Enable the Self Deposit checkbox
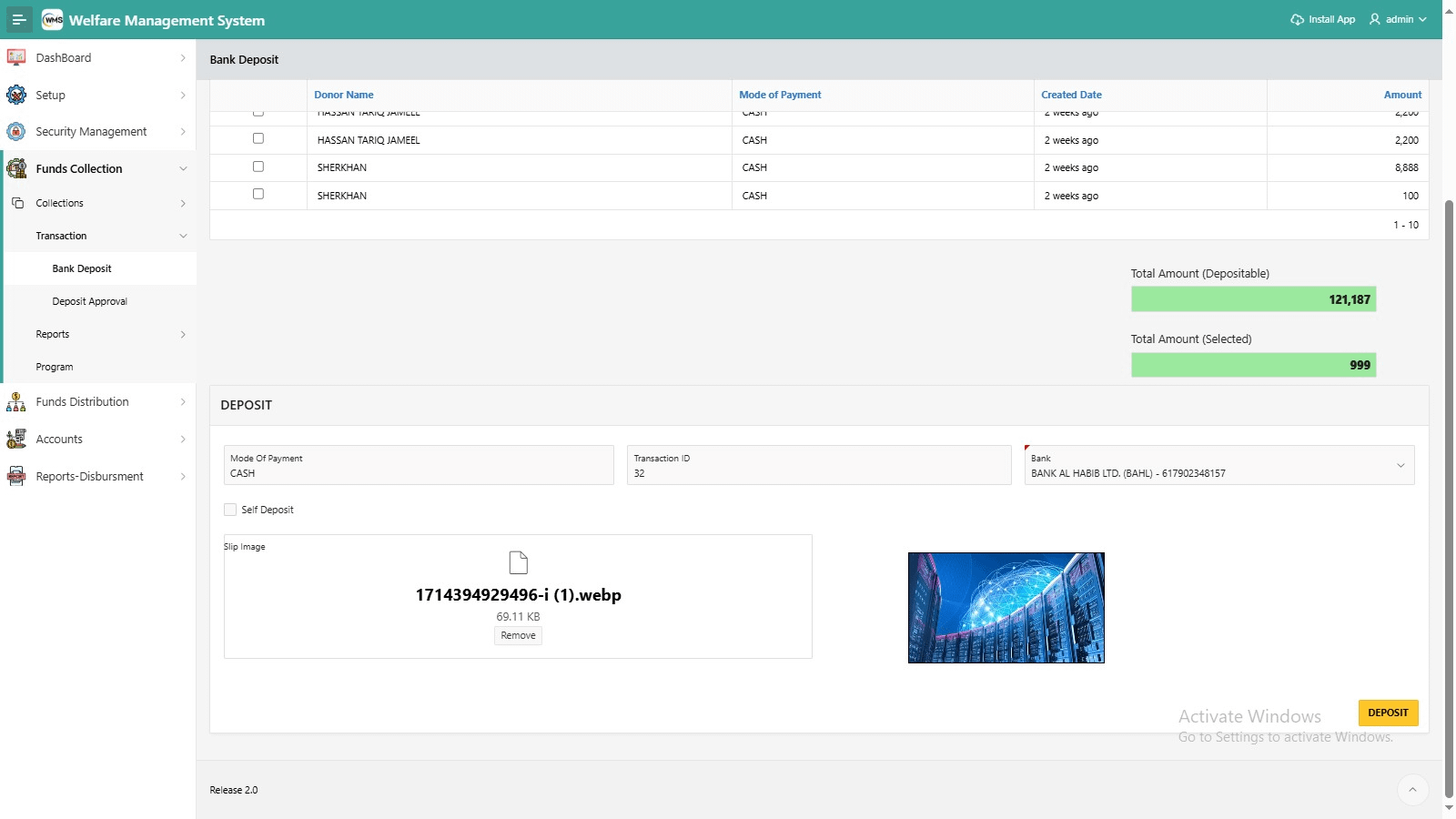Screen dimensions: 1456x819 pyautogui.click(x=230, y=510)
